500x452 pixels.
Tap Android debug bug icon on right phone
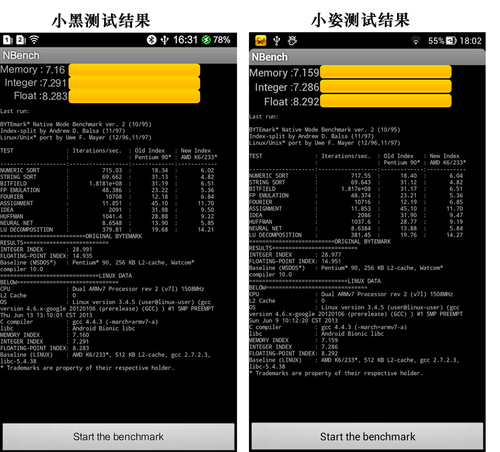coord(292,41)
